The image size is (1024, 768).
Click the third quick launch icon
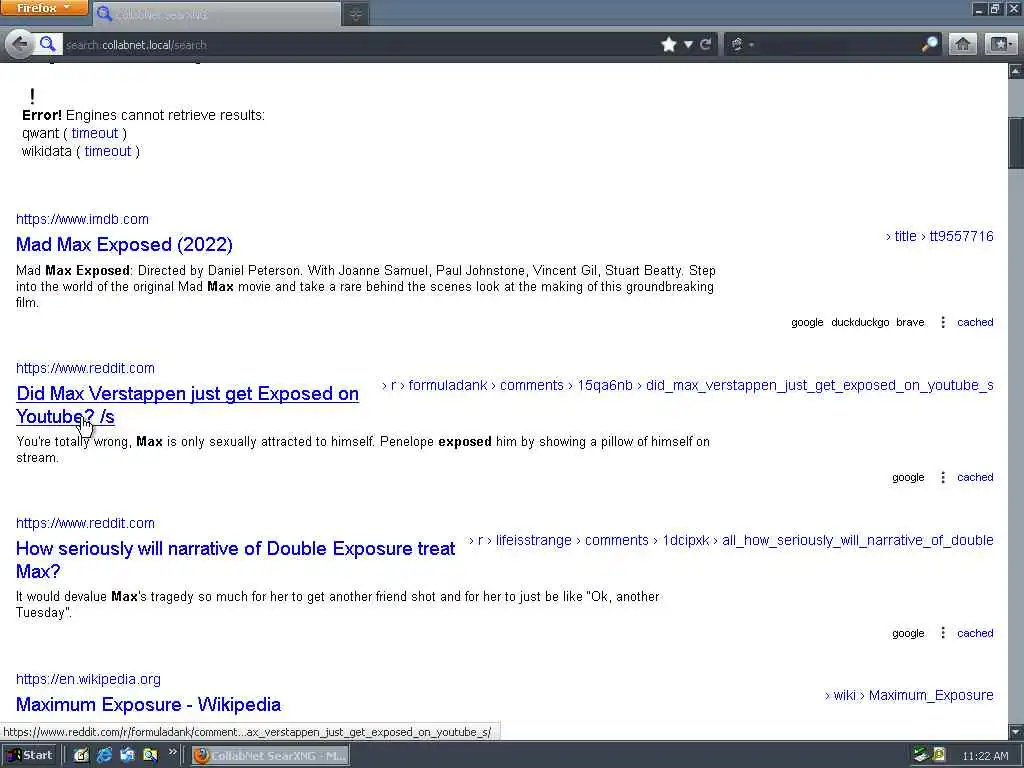pos(127,756)
